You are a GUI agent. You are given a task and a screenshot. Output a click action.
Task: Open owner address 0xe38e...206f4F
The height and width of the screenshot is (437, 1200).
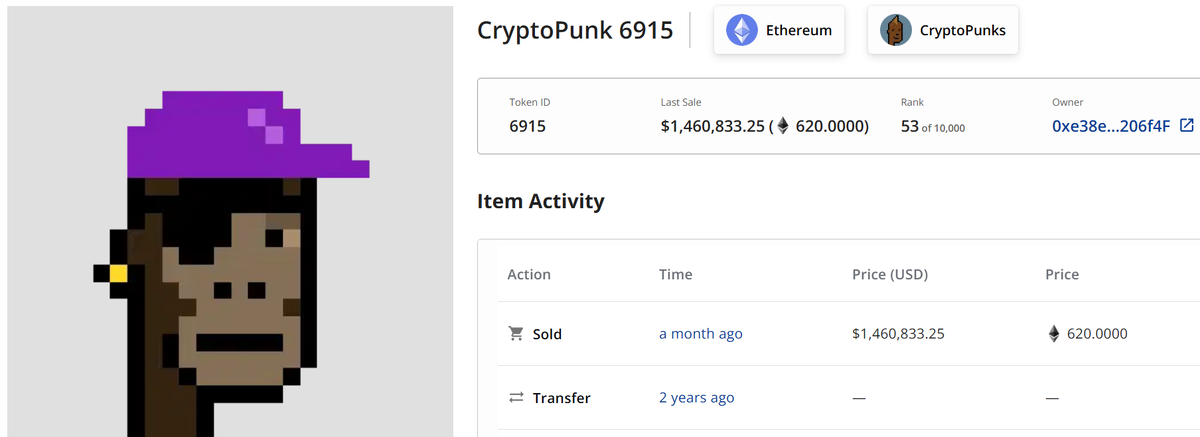click(1111, 126)
